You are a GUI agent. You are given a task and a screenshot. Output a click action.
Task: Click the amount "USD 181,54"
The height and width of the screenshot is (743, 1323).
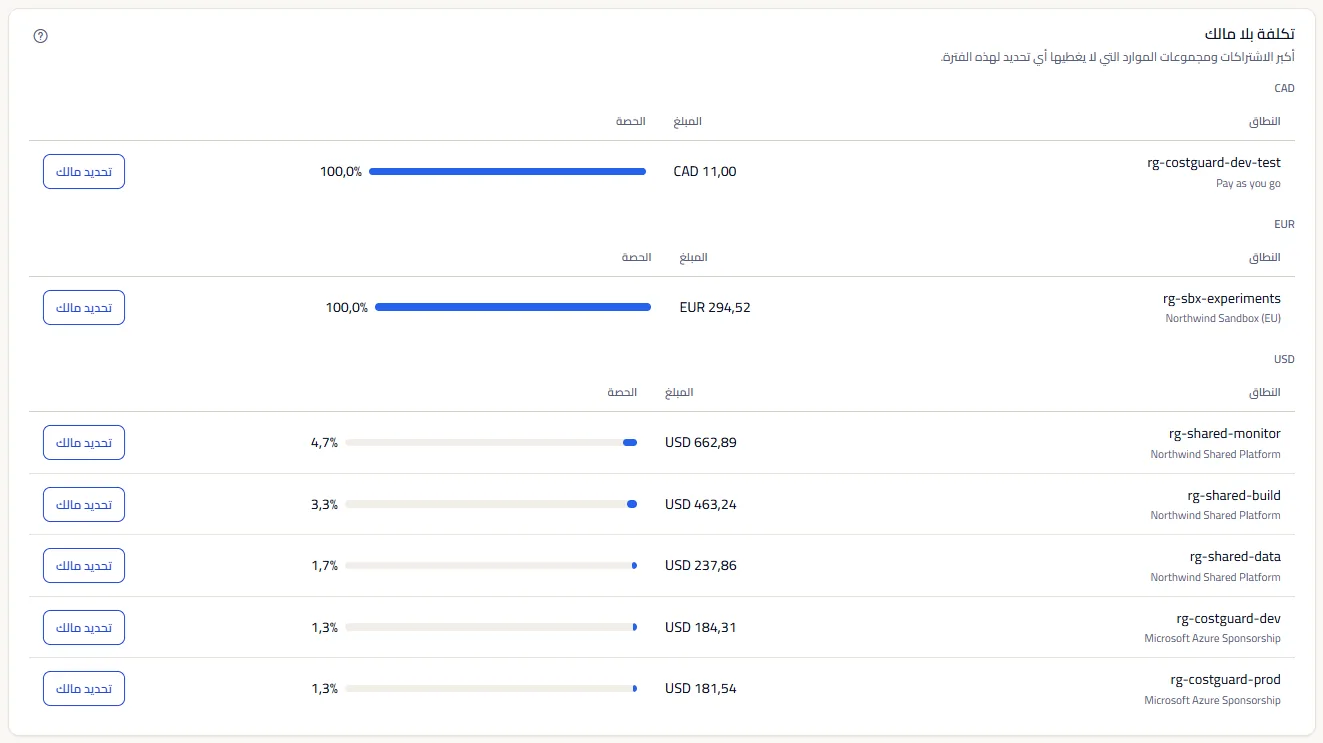701,688
